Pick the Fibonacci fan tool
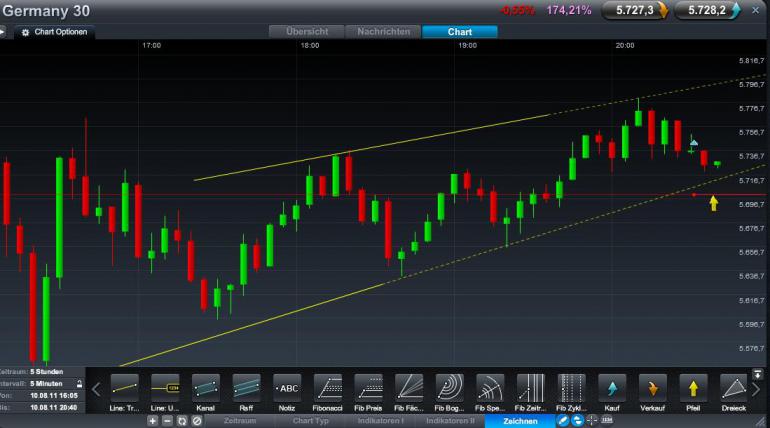The width and height of the screenshot is (770, 428). tap(409, 388)
